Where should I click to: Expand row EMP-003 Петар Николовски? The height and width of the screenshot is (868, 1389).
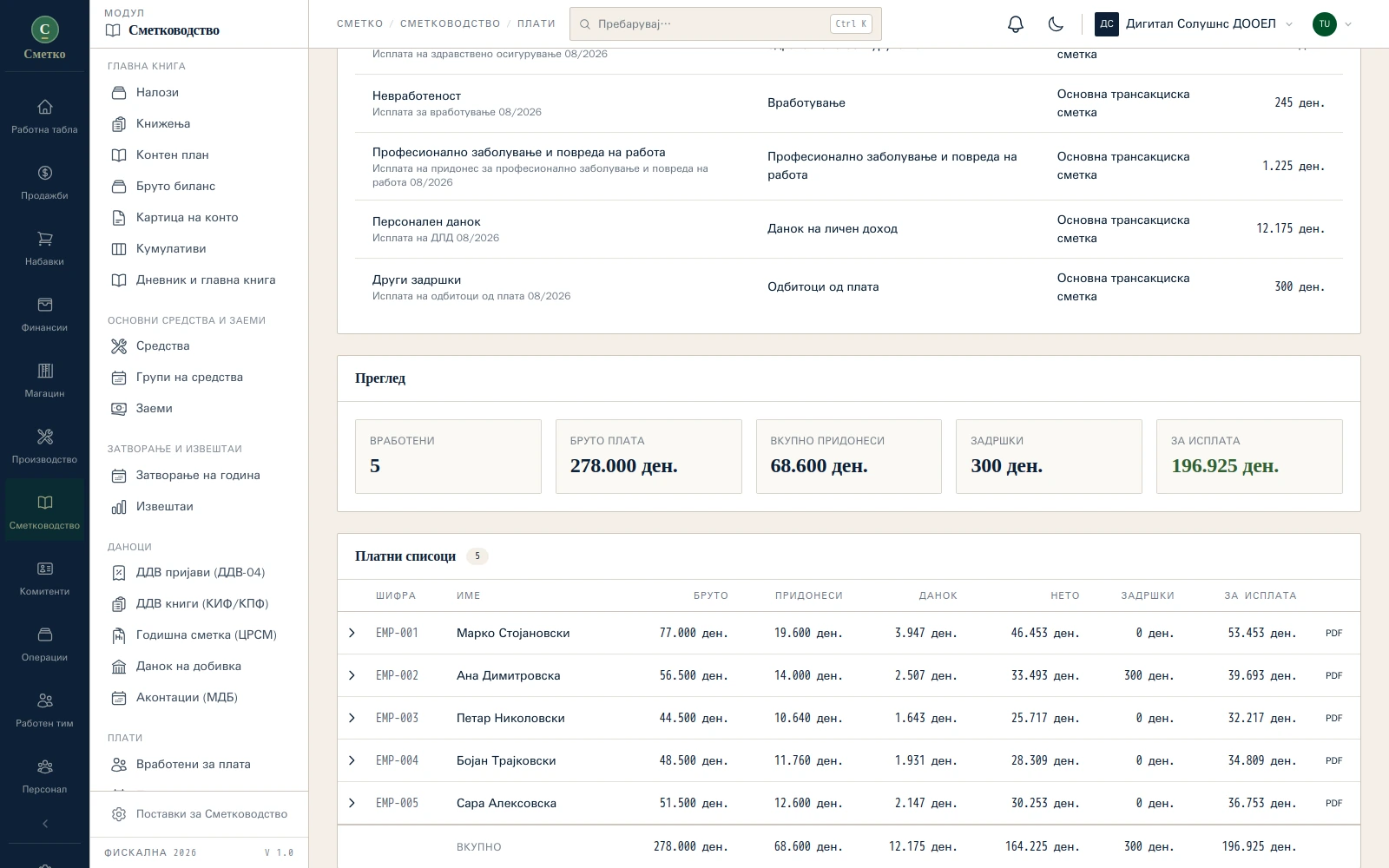point(352,718)
